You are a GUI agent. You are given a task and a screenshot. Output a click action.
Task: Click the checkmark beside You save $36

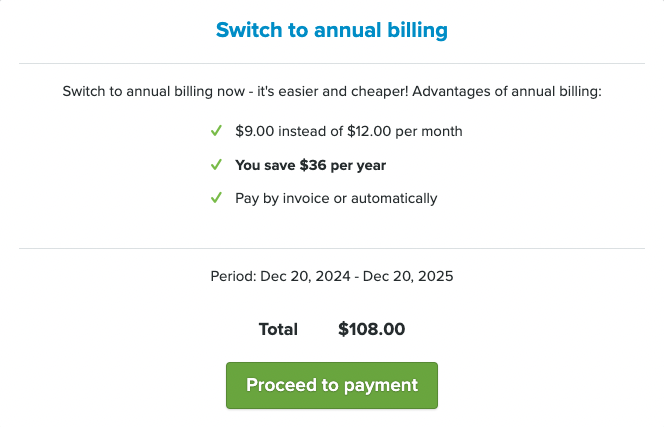tap(216, 165)
